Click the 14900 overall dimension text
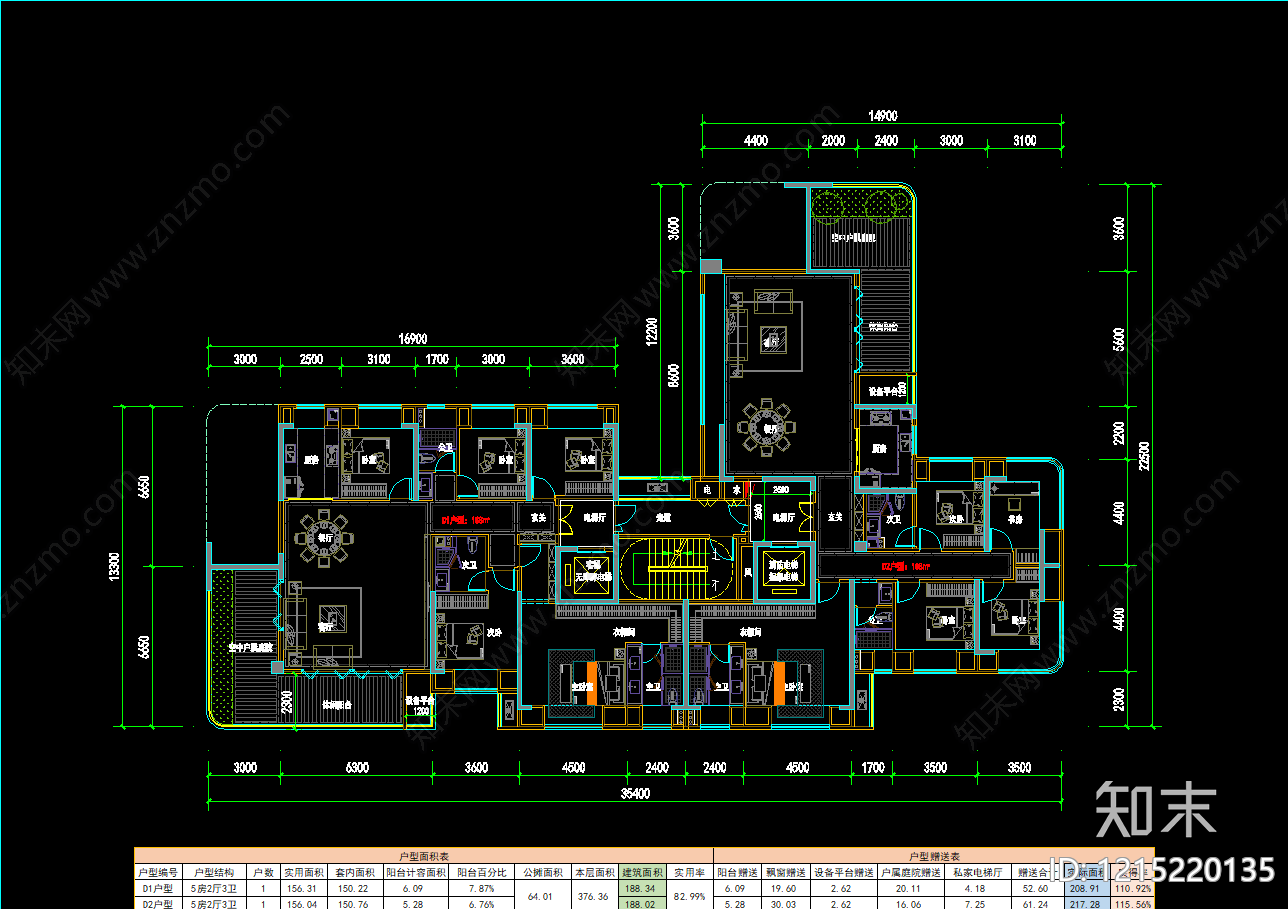Image resolution: width=1288 pixels, height=909 pixels. pyautogui.click(x=883, y=116)
